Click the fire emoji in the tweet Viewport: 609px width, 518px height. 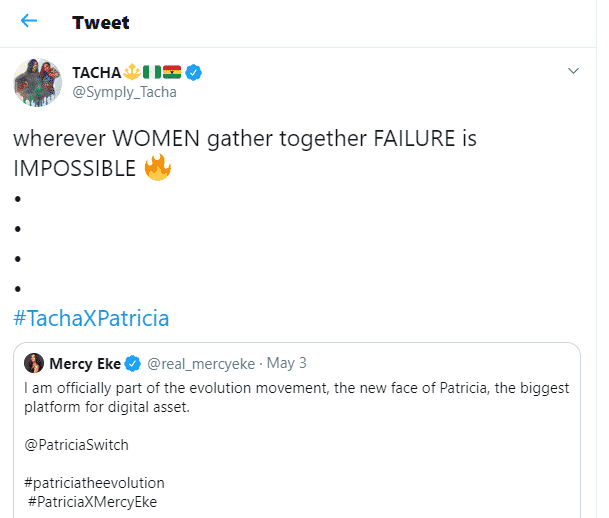pos(157,169)
